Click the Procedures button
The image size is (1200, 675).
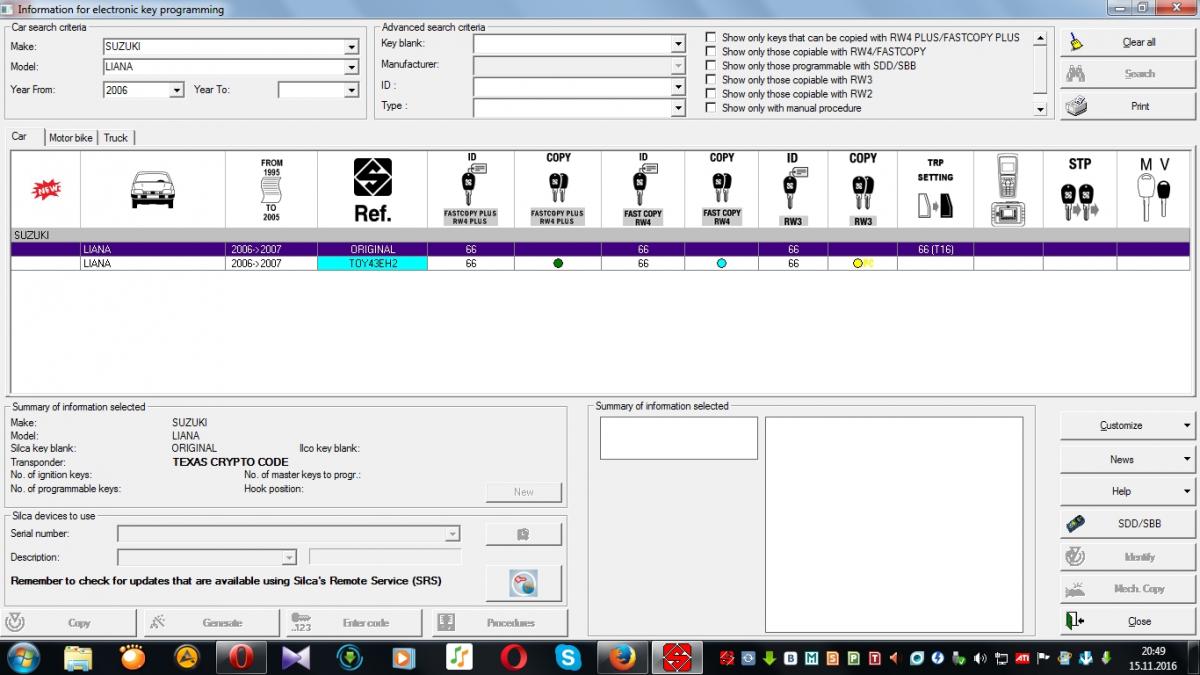(500, 622)
